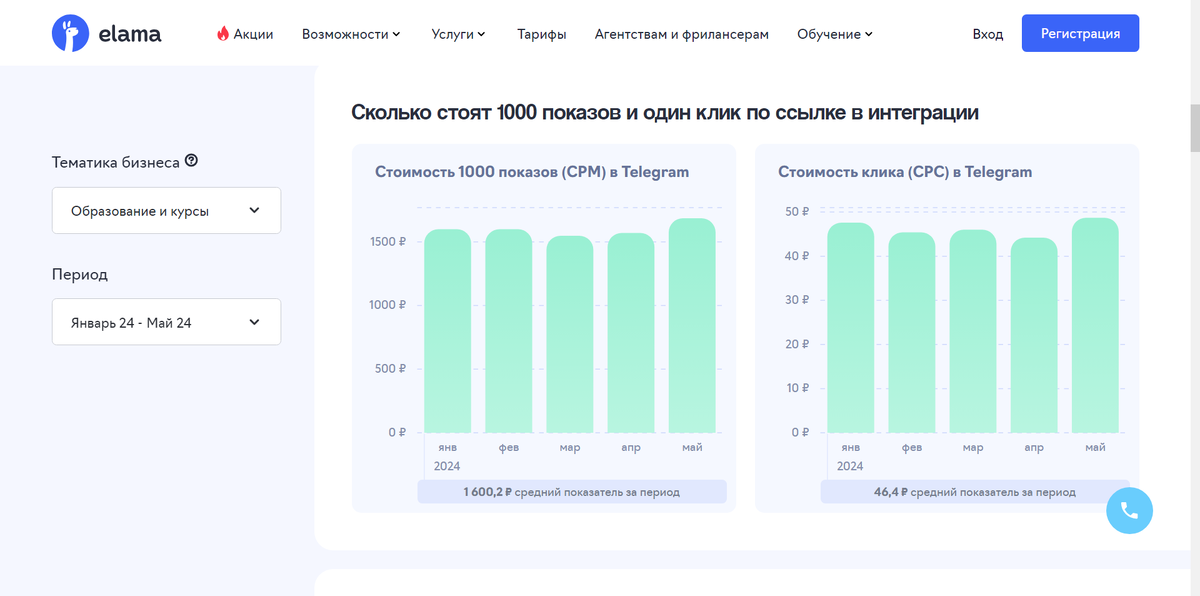This screenshot has height=596, width=1200.
Task: Click the янв bar in CPC chart
Action: click(x=851, y=328)
